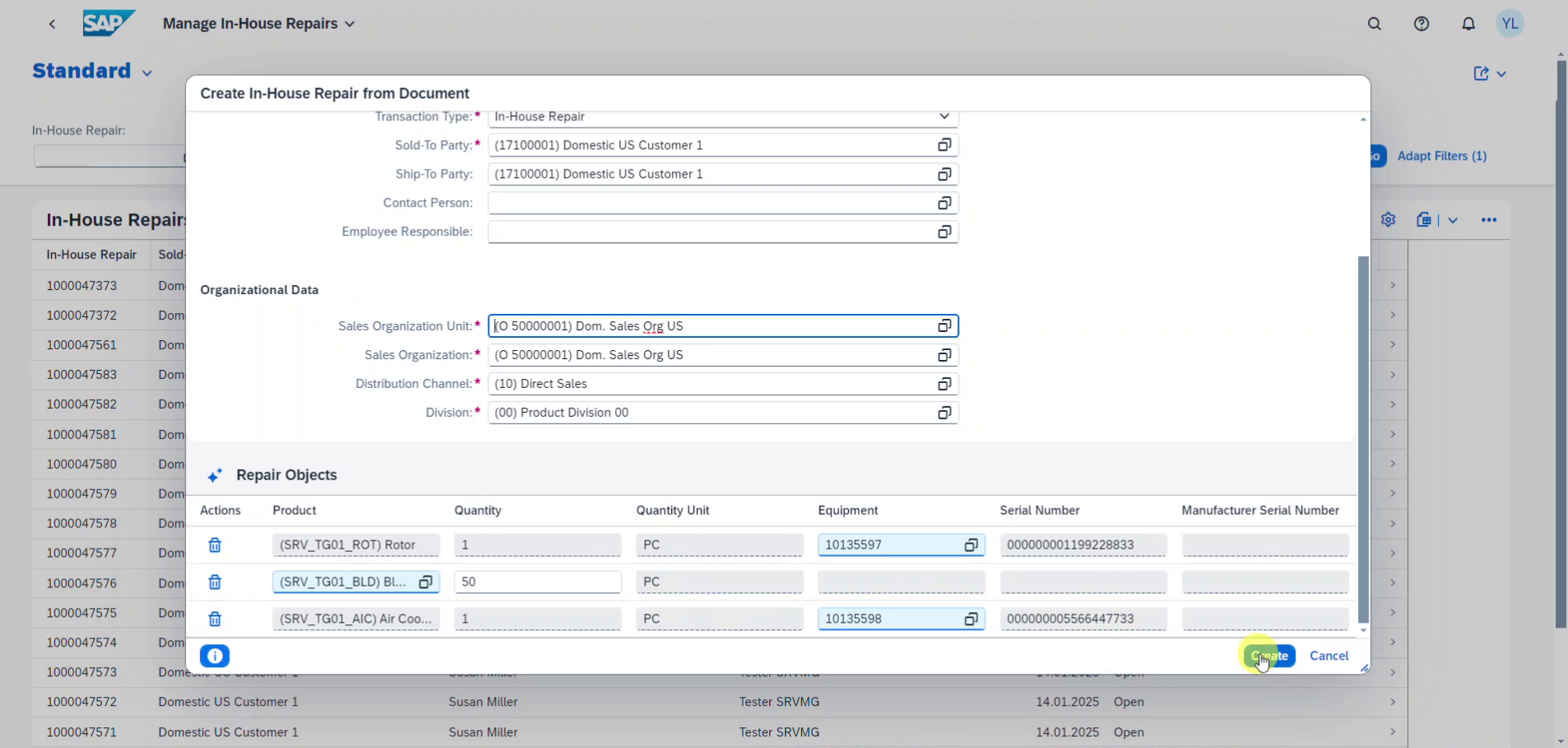Viewport: 1568px width, 748px height.
Task: Open value help for Sold-To Party
Action: click(945, 145)
